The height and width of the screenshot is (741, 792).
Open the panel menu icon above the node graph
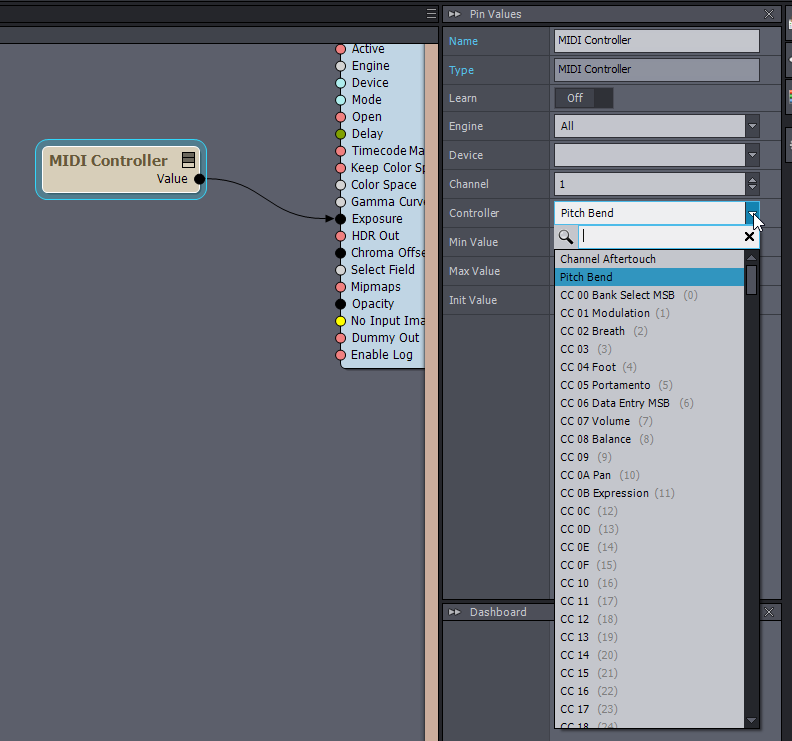click(431, 14)
